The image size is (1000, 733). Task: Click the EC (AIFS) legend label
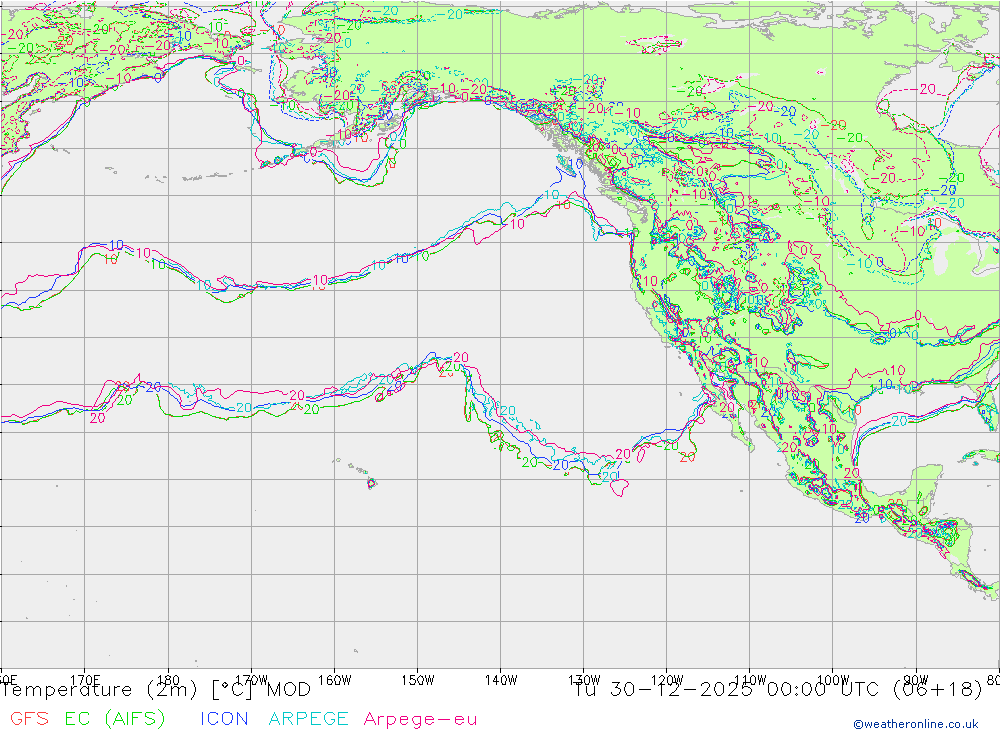click(x=115, y=718)
